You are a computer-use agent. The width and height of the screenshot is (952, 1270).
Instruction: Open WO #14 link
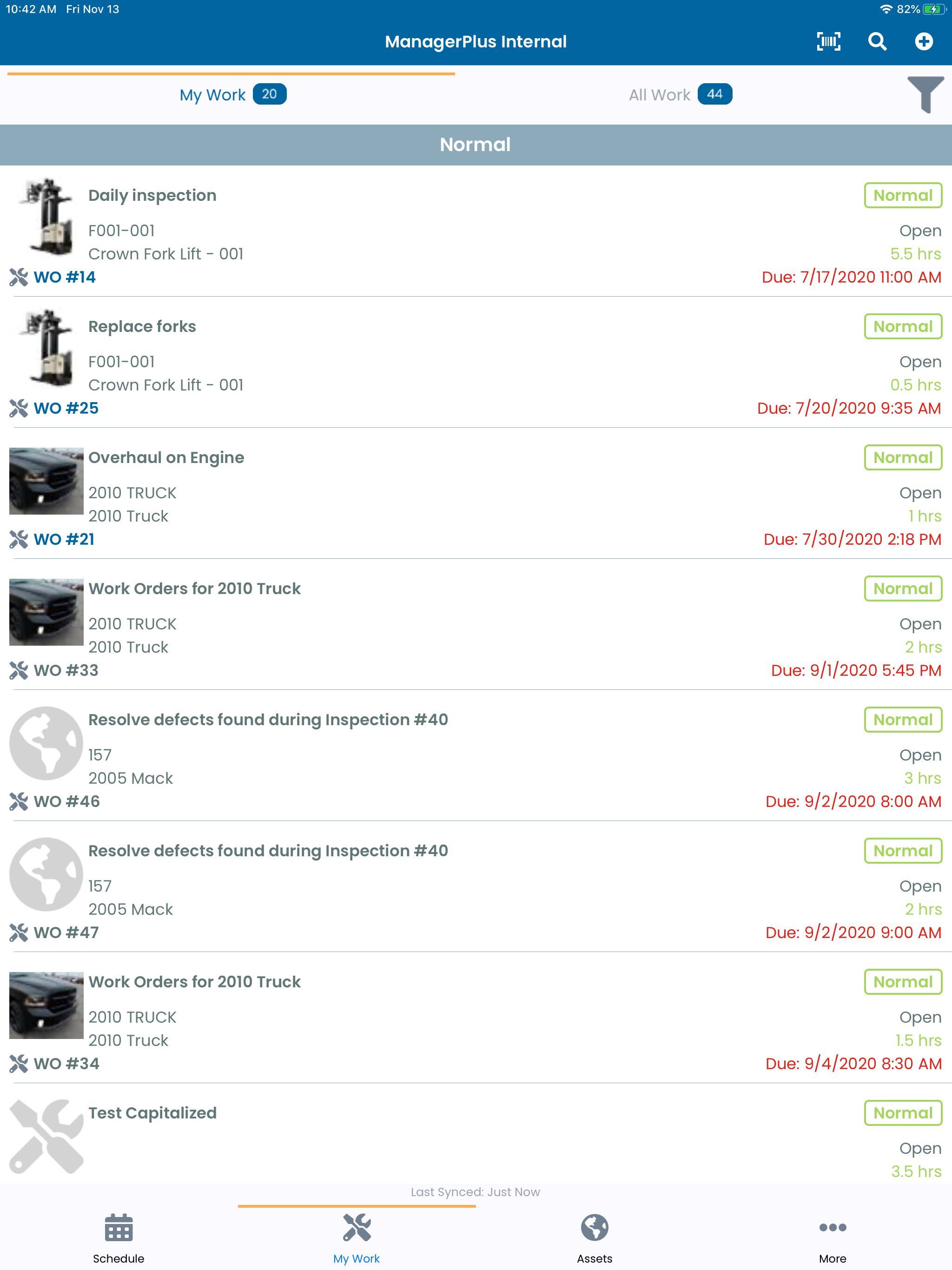[64, 278]
